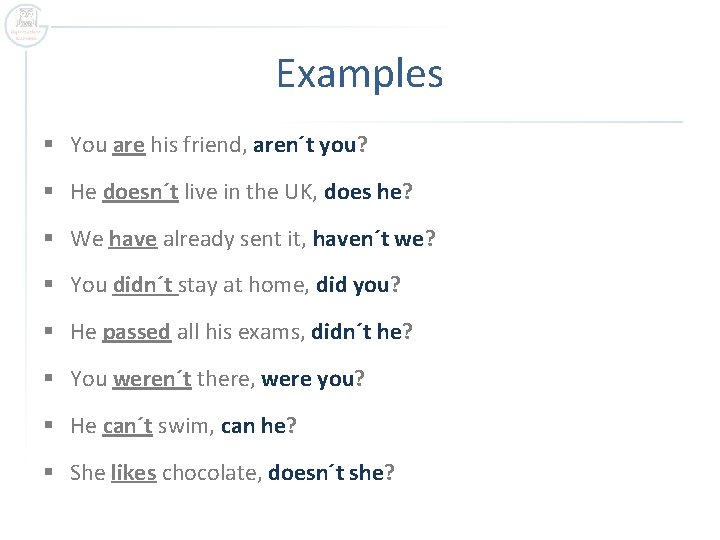Click the bold tag 'aren´t you'
This screenshot has height=540, width=720.
pyautogui.click(x=304, y=146)
